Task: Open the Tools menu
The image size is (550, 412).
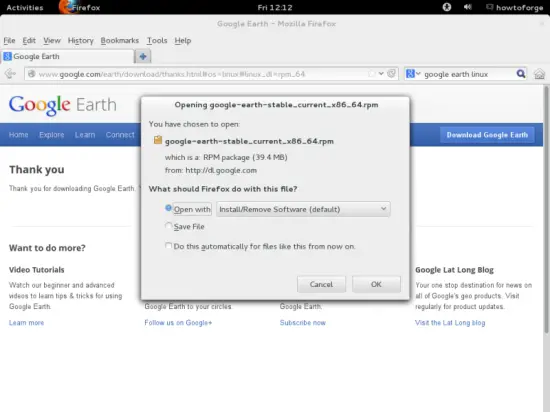Action: pyautogui.click(x=157, y=41)
